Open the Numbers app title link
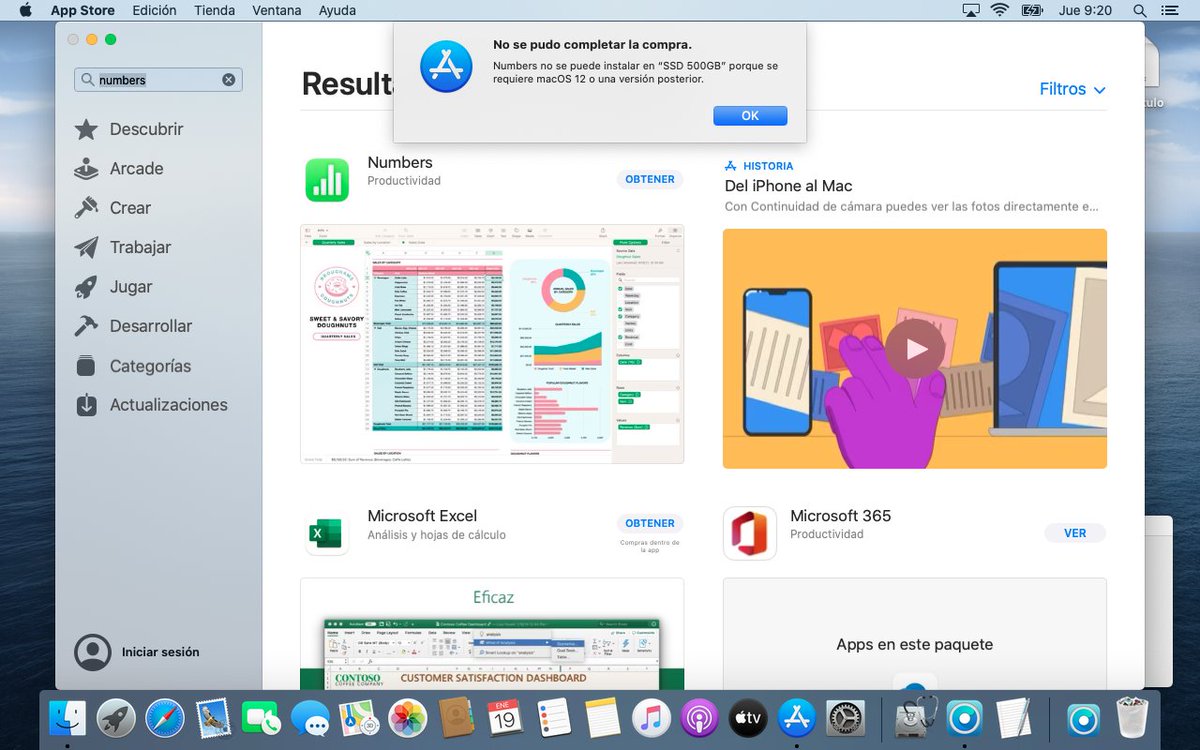1200x750 pixels. pos(400,163)
